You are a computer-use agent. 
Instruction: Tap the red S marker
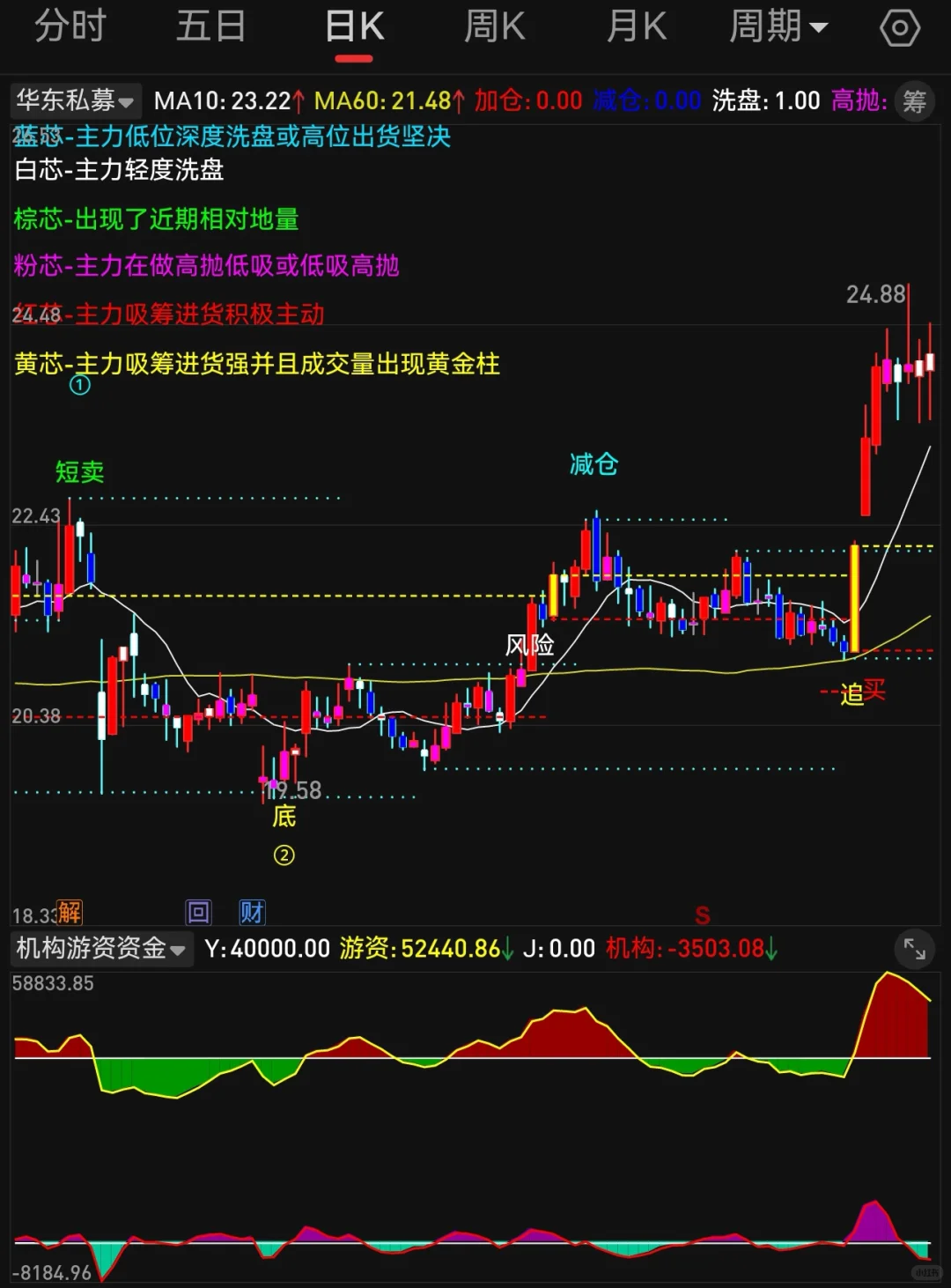(x=702, y=915)
